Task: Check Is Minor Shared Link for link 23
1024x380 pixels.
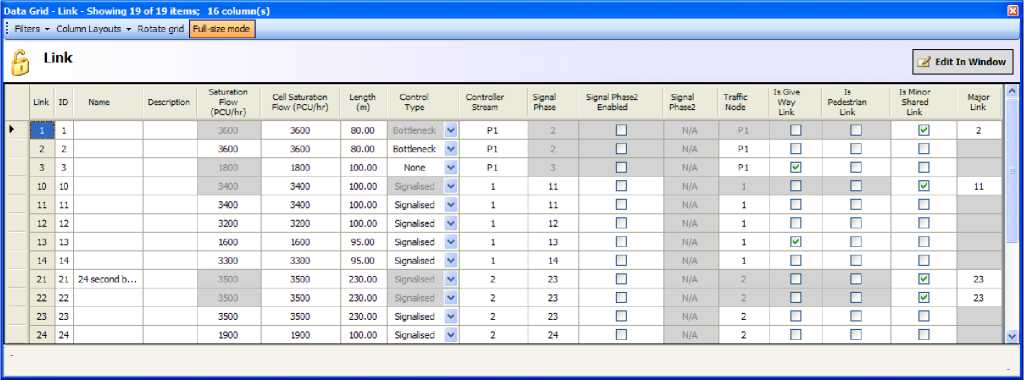Action: pos(923,317)
